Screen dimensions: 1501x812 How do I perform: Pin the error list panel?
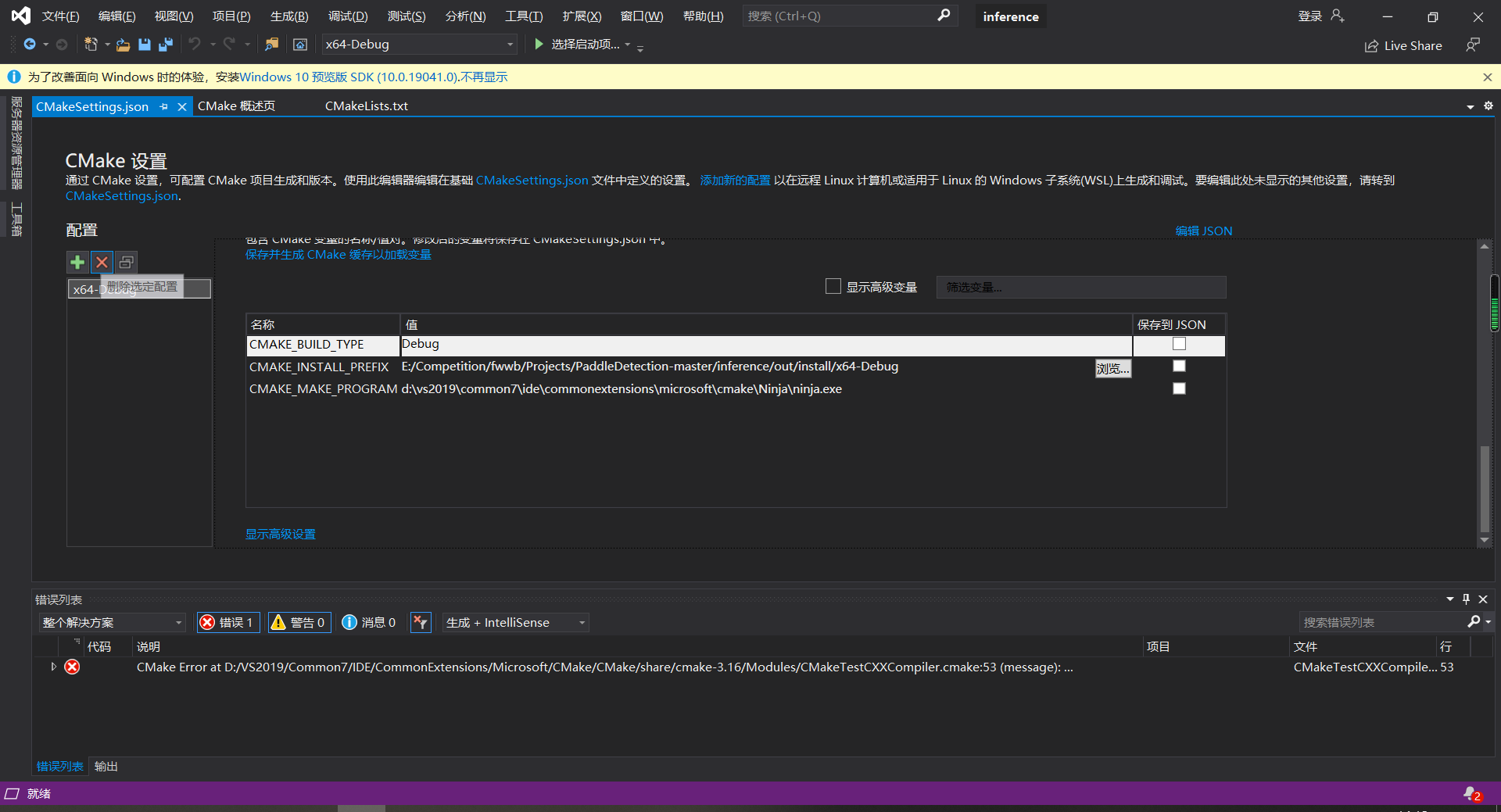(x=1467, y=599)
